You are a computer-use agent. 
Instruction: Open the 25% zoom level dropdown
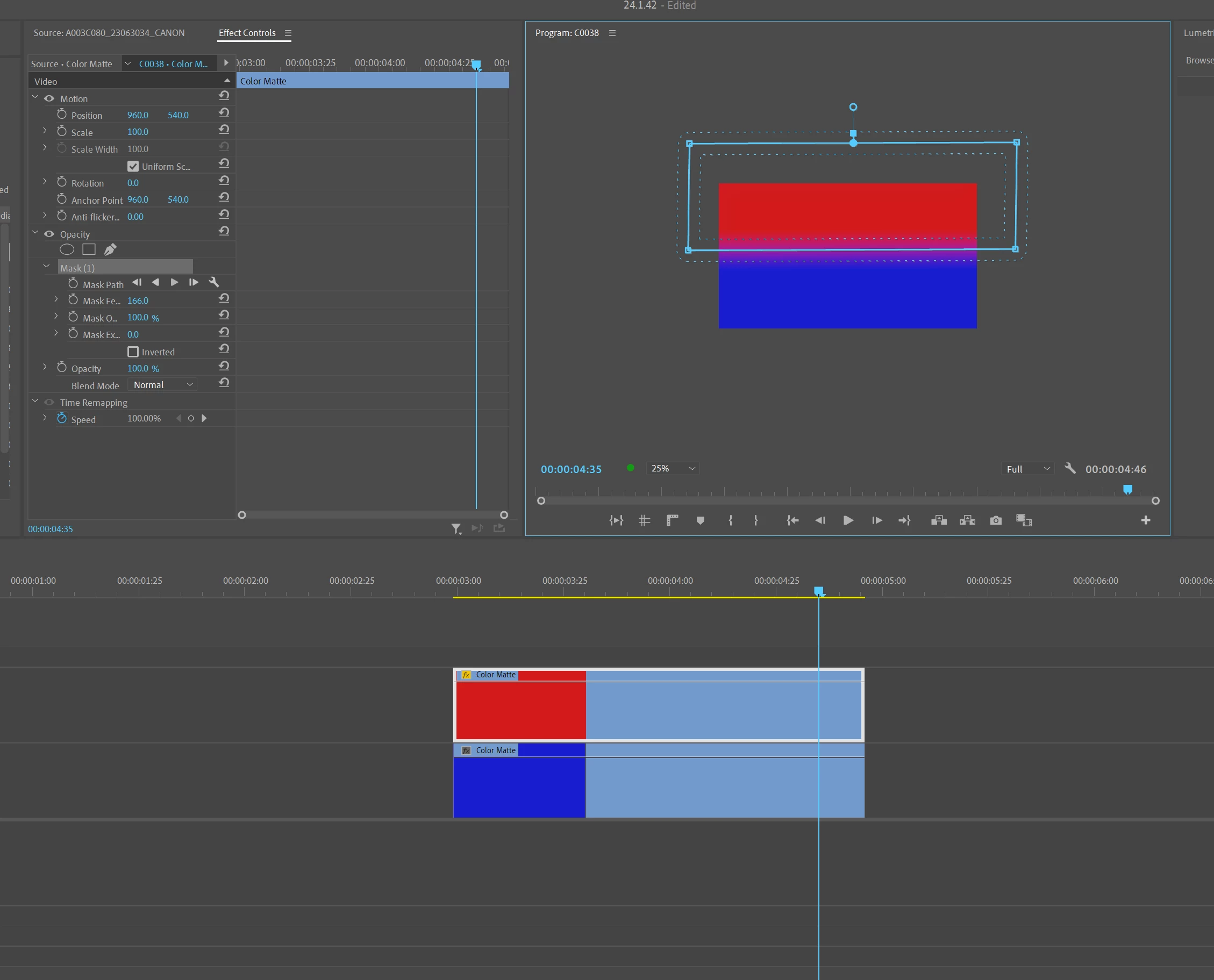pyautogui.click(x=672, y=469)
